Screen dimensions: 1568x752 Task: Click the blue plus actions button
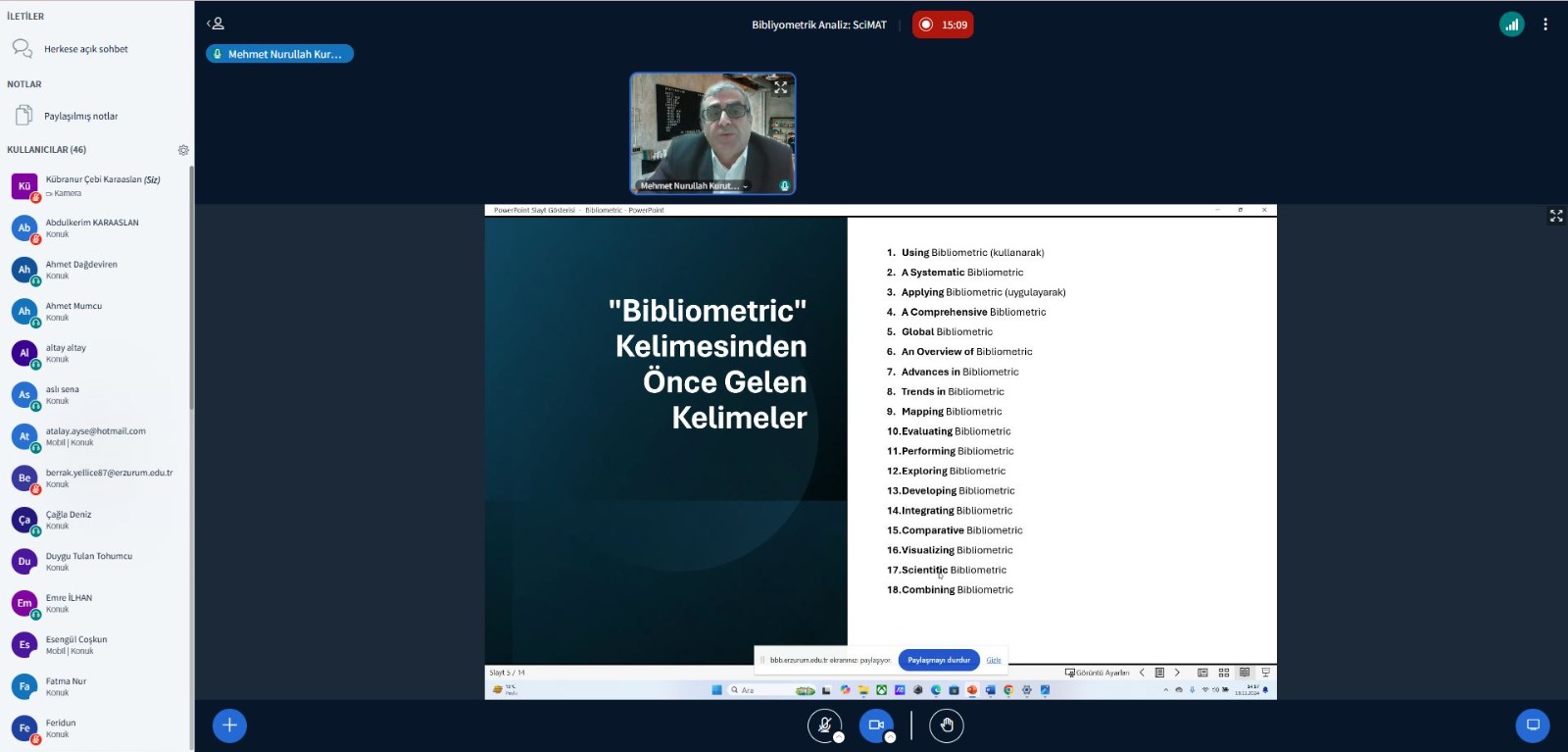pyautogui.click(x=229, y=726)
